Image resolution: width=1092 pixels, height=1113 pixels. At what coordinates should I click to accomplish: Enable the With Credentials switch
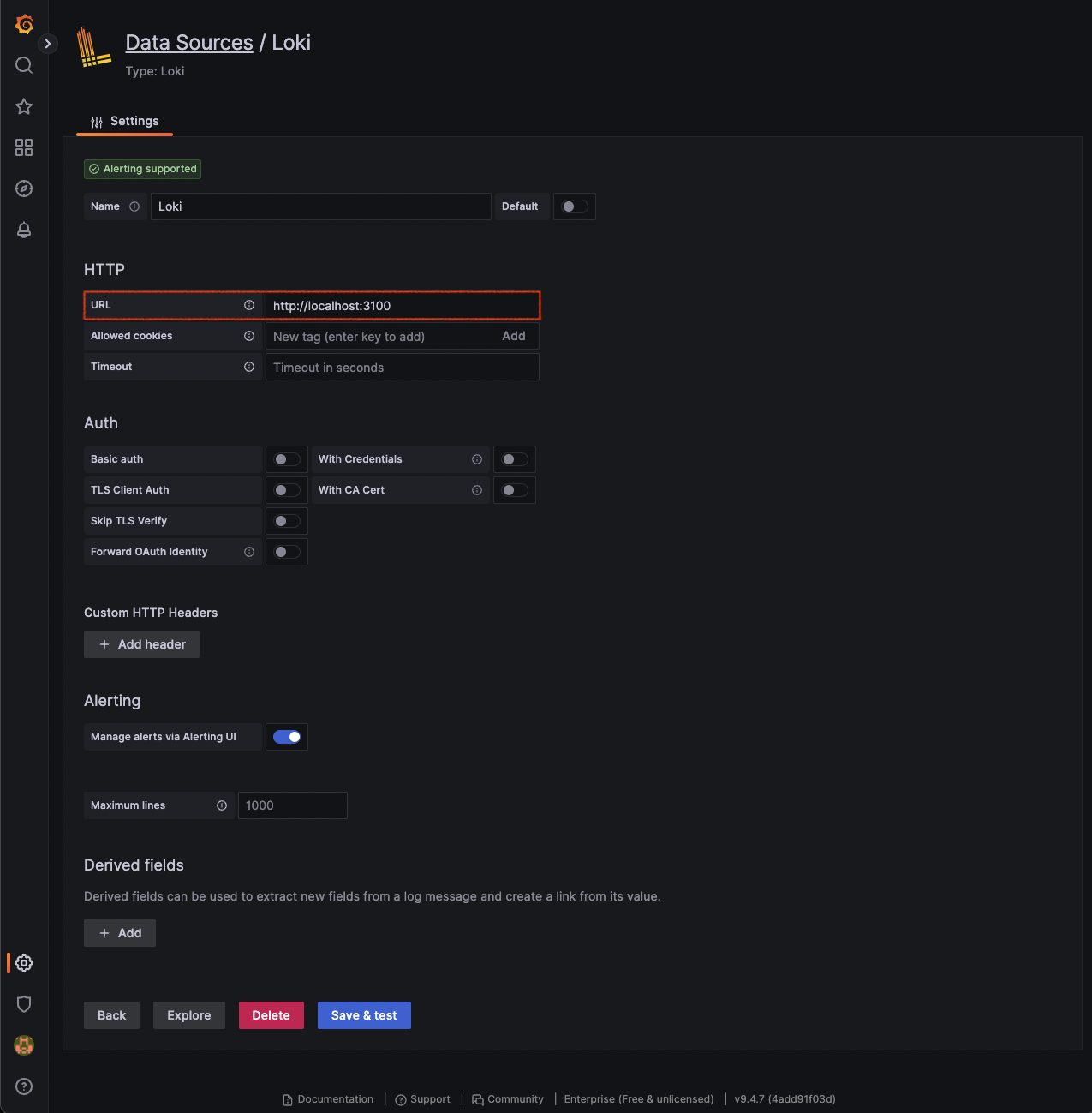(515, 459)
